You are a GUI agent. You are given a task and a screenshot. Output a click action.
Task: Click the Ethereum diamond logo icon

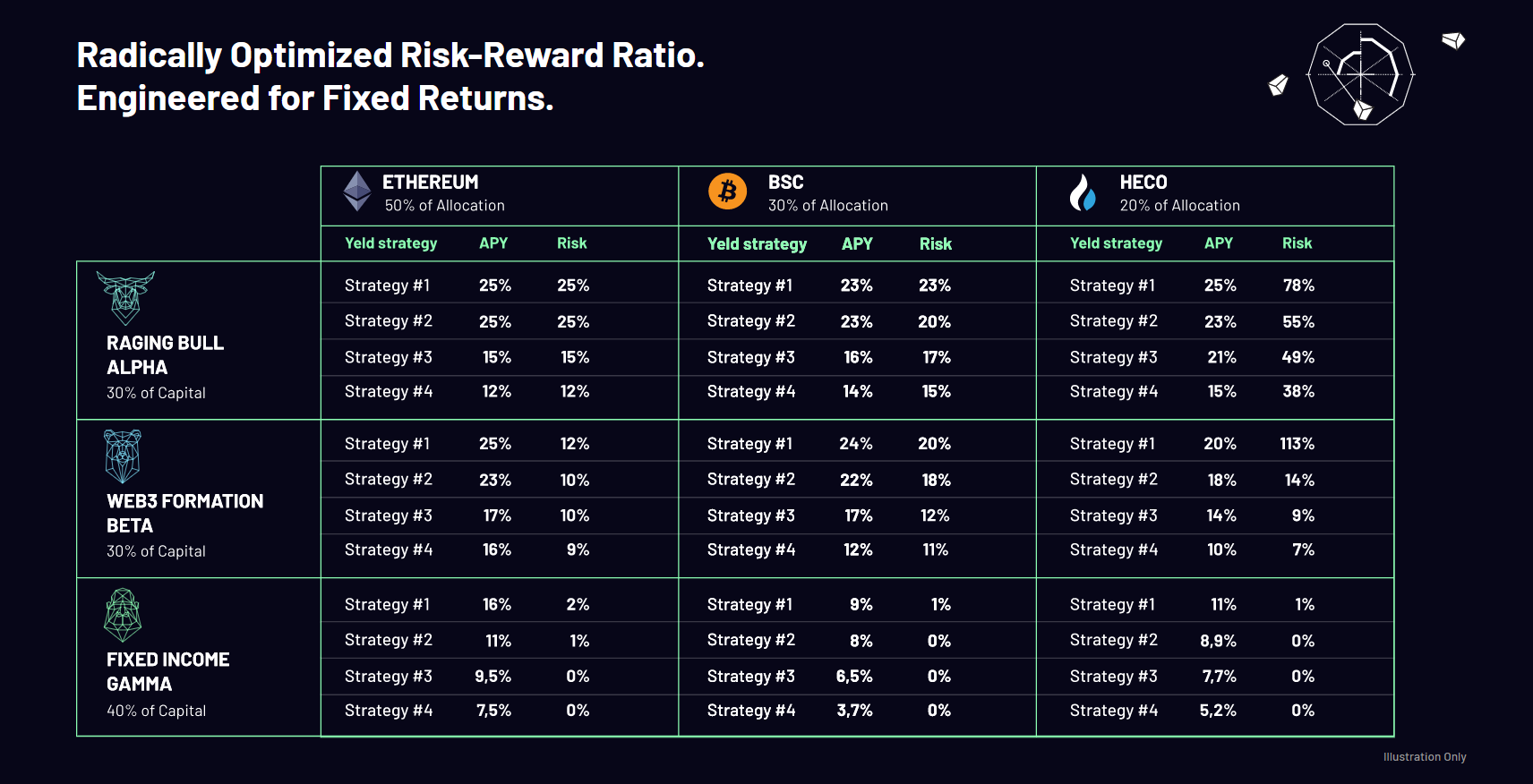(x=357, y=191)
